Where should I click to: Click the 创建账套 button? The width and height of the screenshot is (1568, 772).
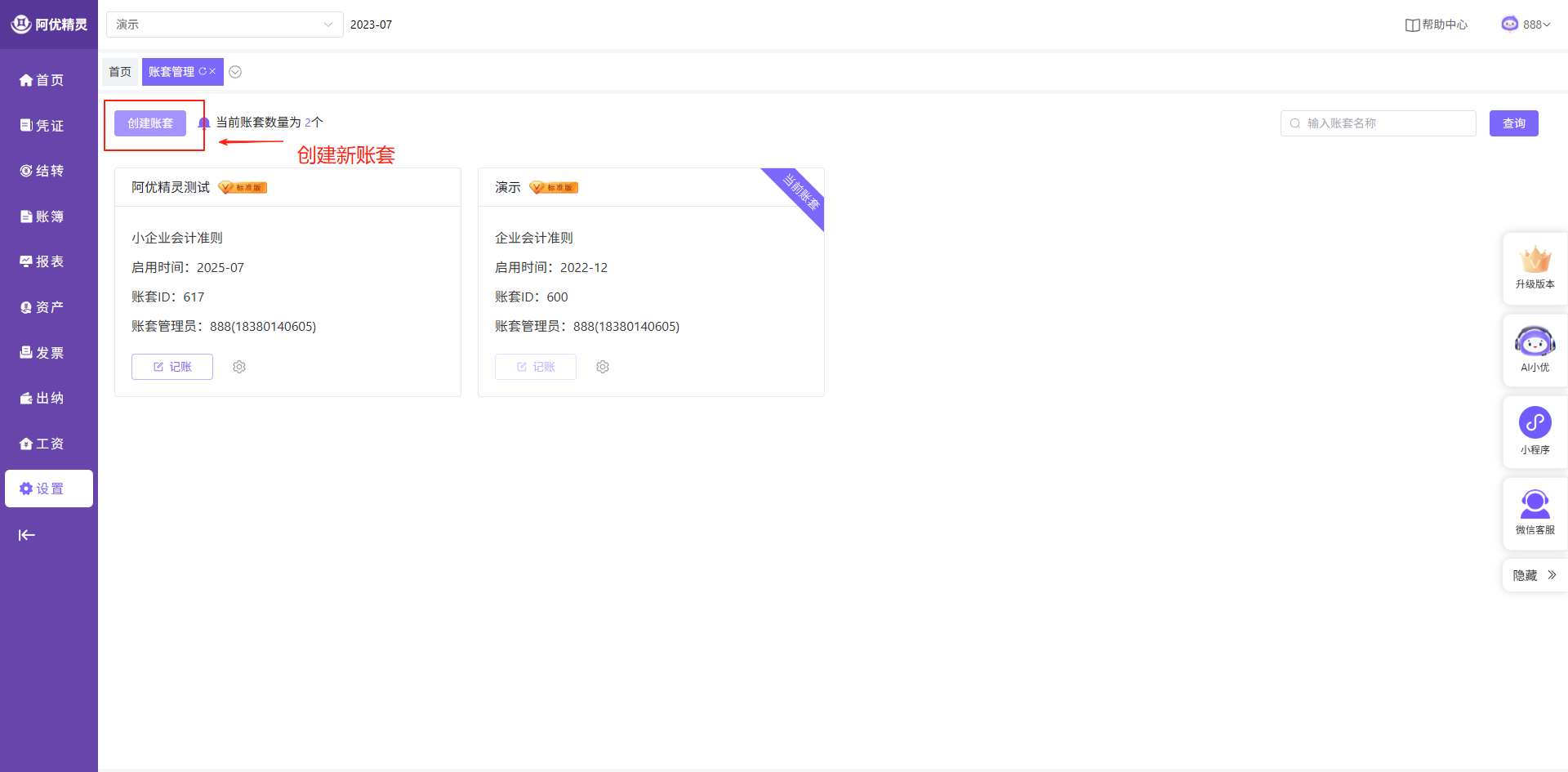pos(150,123)
